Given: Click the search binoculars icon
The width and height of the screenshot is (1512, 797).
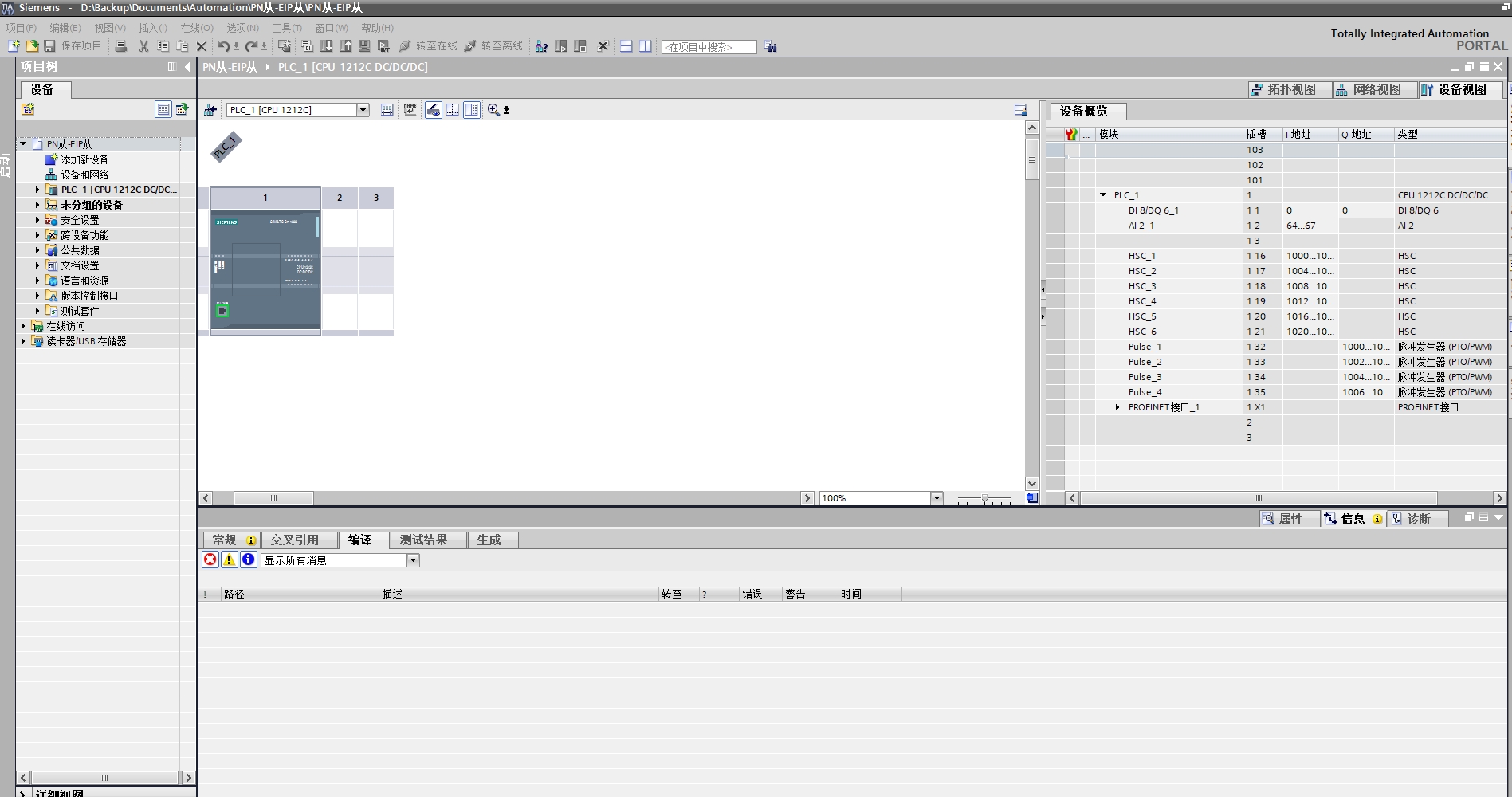Looking at the screenshot, I should (x=771, y=46).
